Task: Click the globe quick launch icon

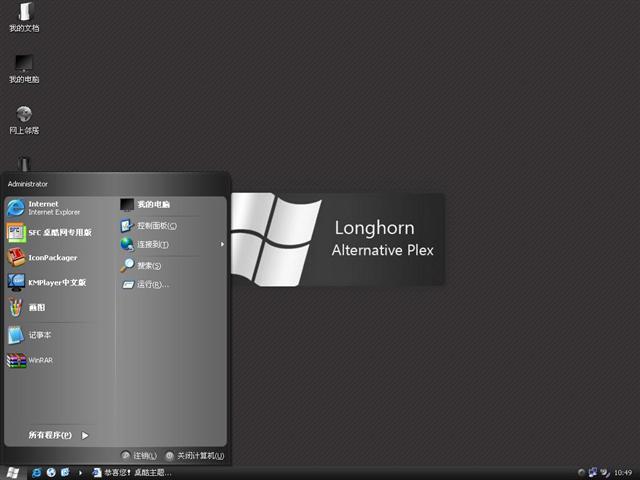Action: coord(51,473)
